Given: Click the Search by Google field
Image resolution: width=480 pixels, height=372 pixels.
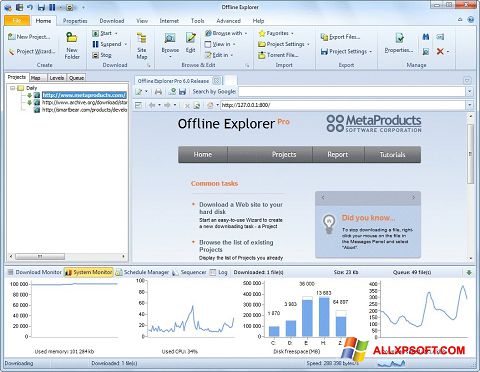Looking at the screenshot, I should click(352, 91).
